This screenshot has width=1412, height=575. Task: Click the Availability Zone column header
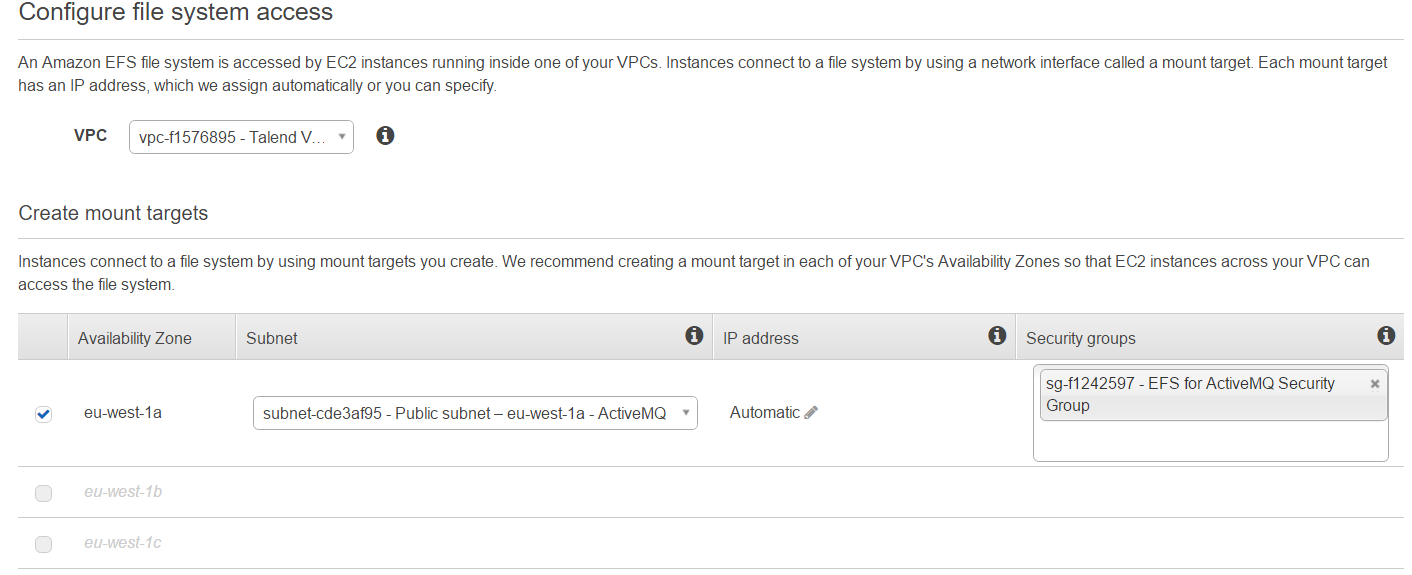click(x=135, y=338)
